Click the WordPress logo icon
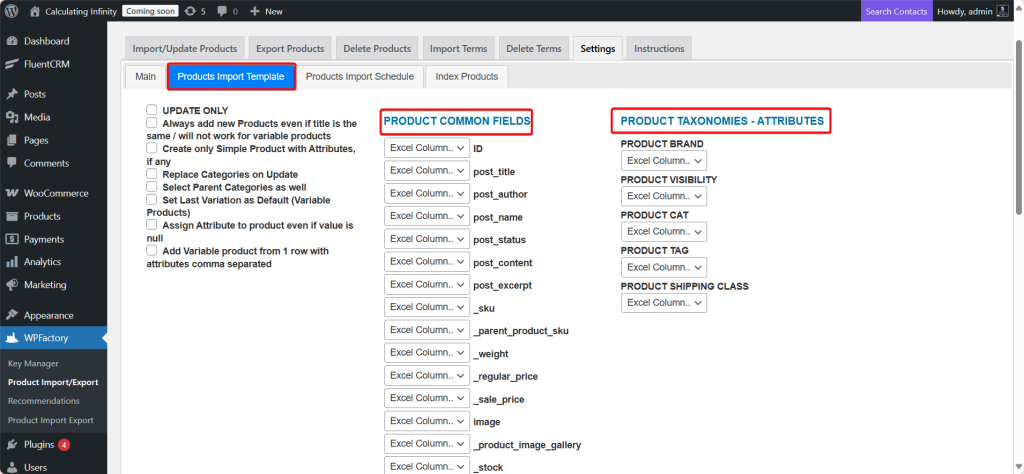The image size is (1024, 474). (11, 11)
